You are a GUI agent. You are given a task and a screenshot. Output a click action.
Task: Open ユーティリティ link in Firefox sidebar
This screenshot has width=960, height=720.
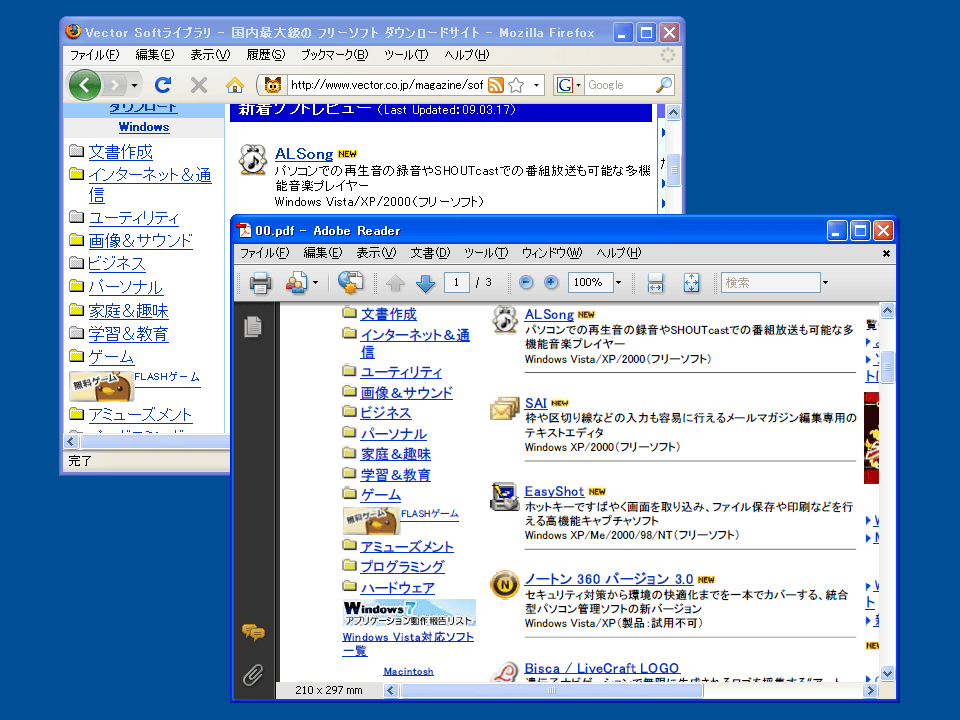click(134, 218)
